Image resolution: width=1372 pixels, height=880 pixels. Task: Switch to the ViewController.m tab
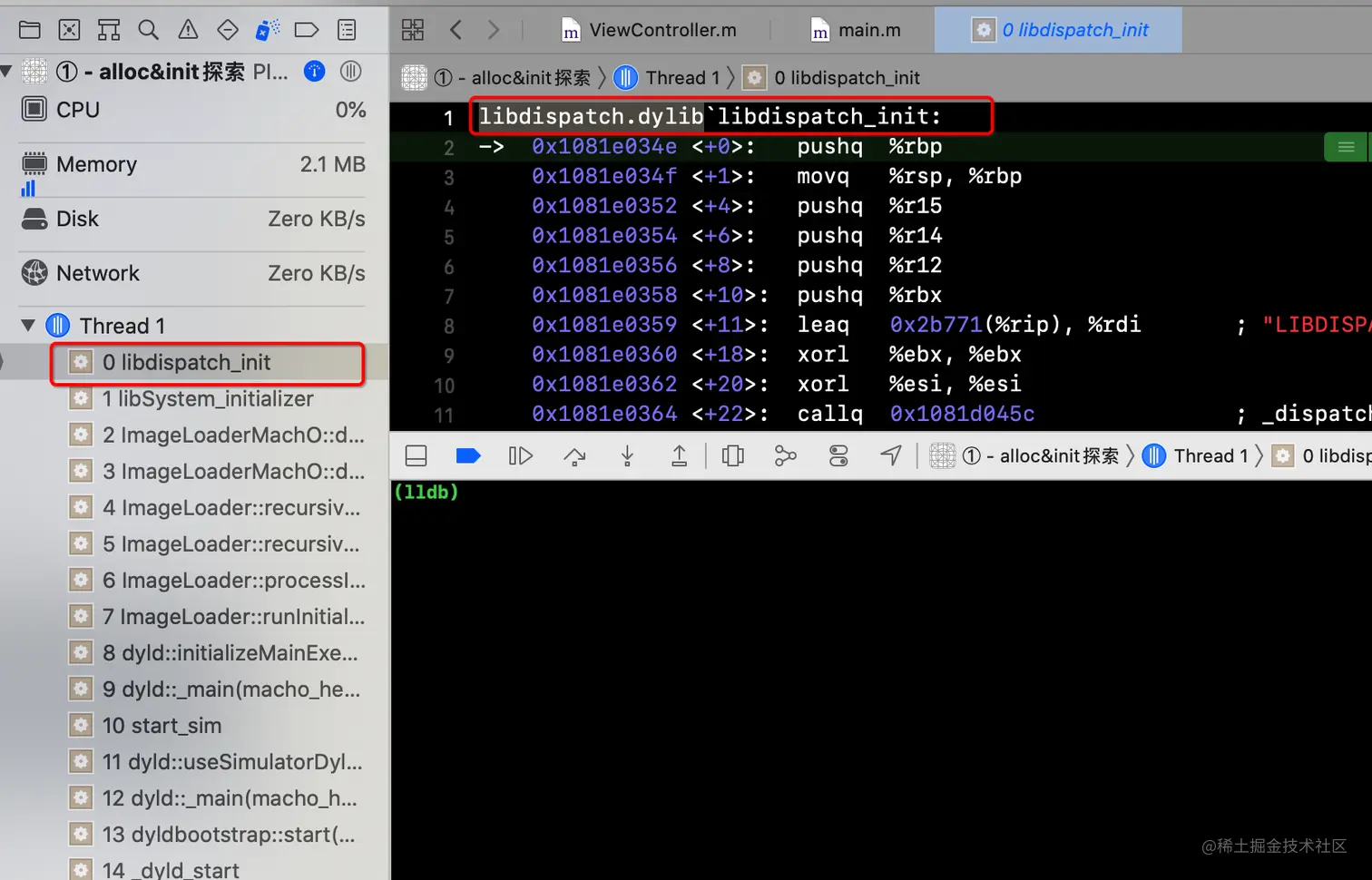point(649,30)
